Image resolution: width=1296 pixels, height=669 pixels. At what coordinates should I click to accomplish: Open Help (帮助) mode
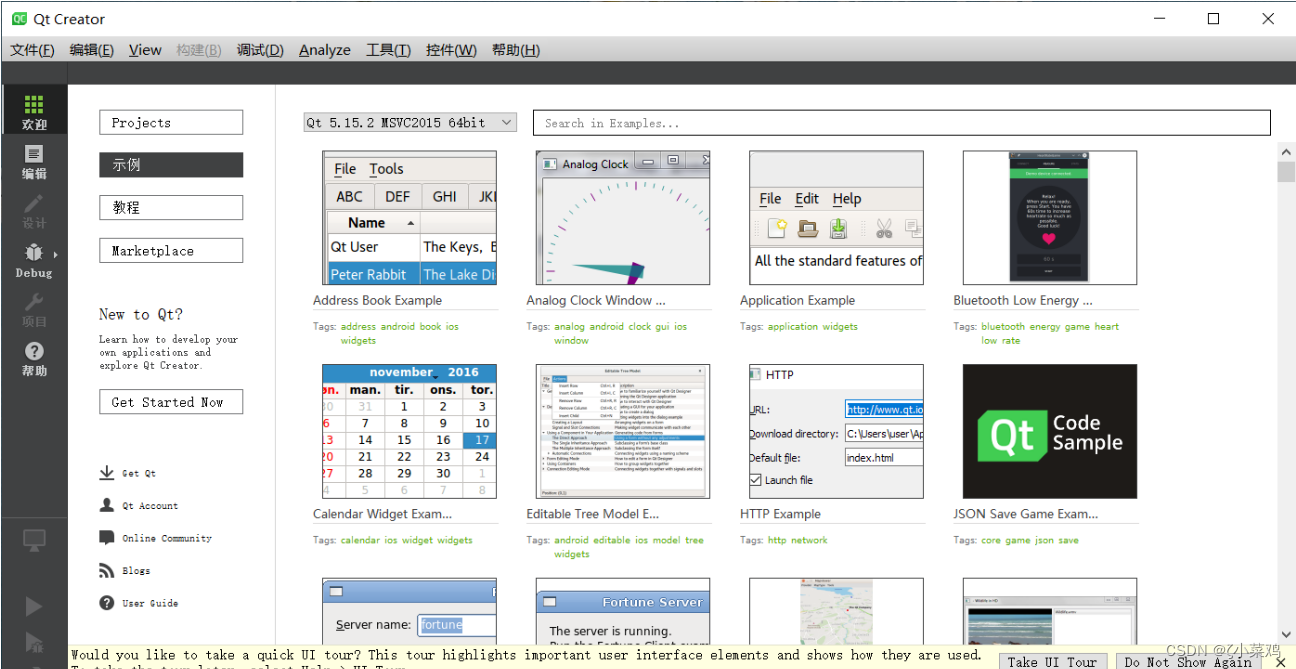(34, 358)
